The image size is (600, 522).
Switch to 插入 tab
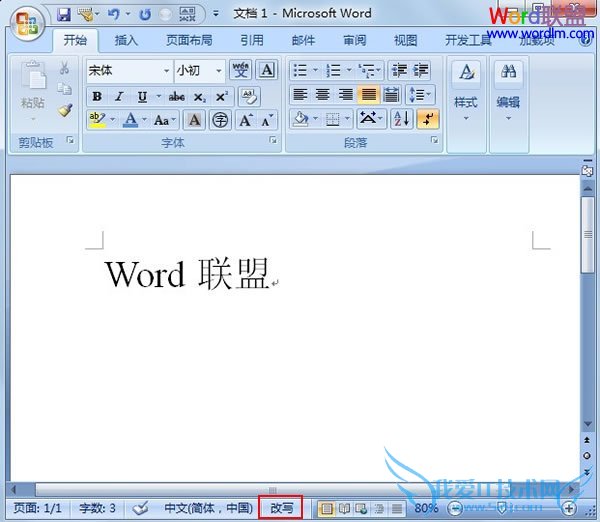(126, 40)
